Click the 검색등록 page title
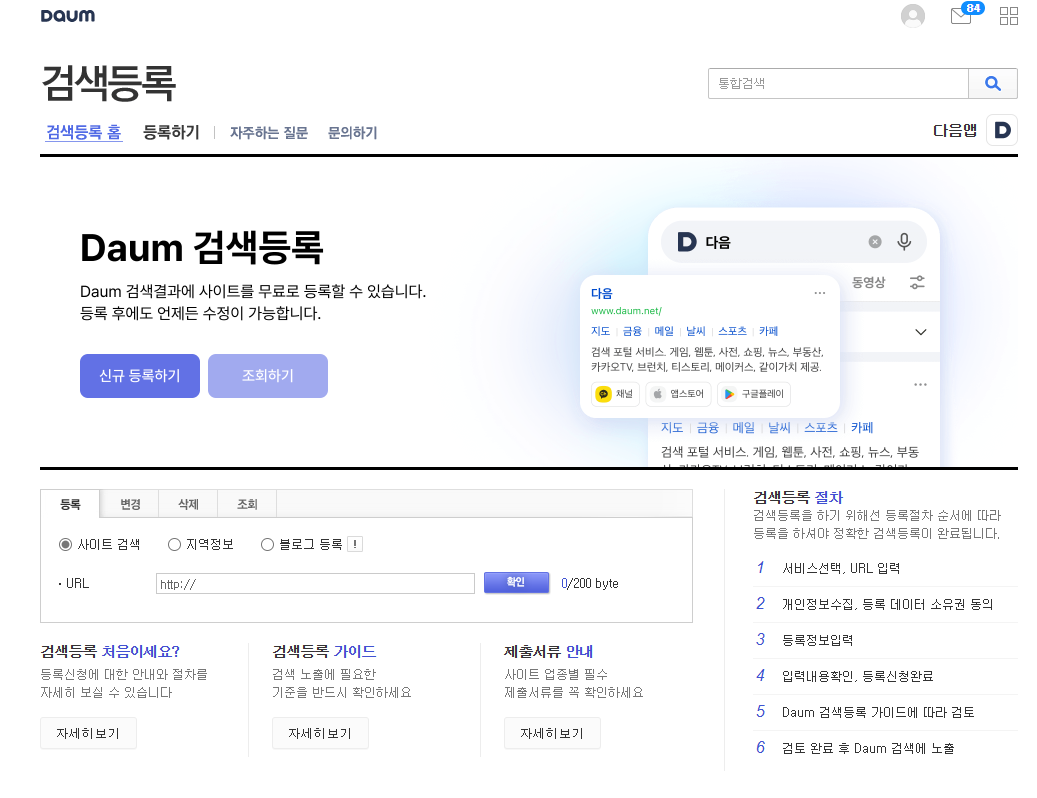This screenshot has height=798, width=1037. tap(108, 83)
